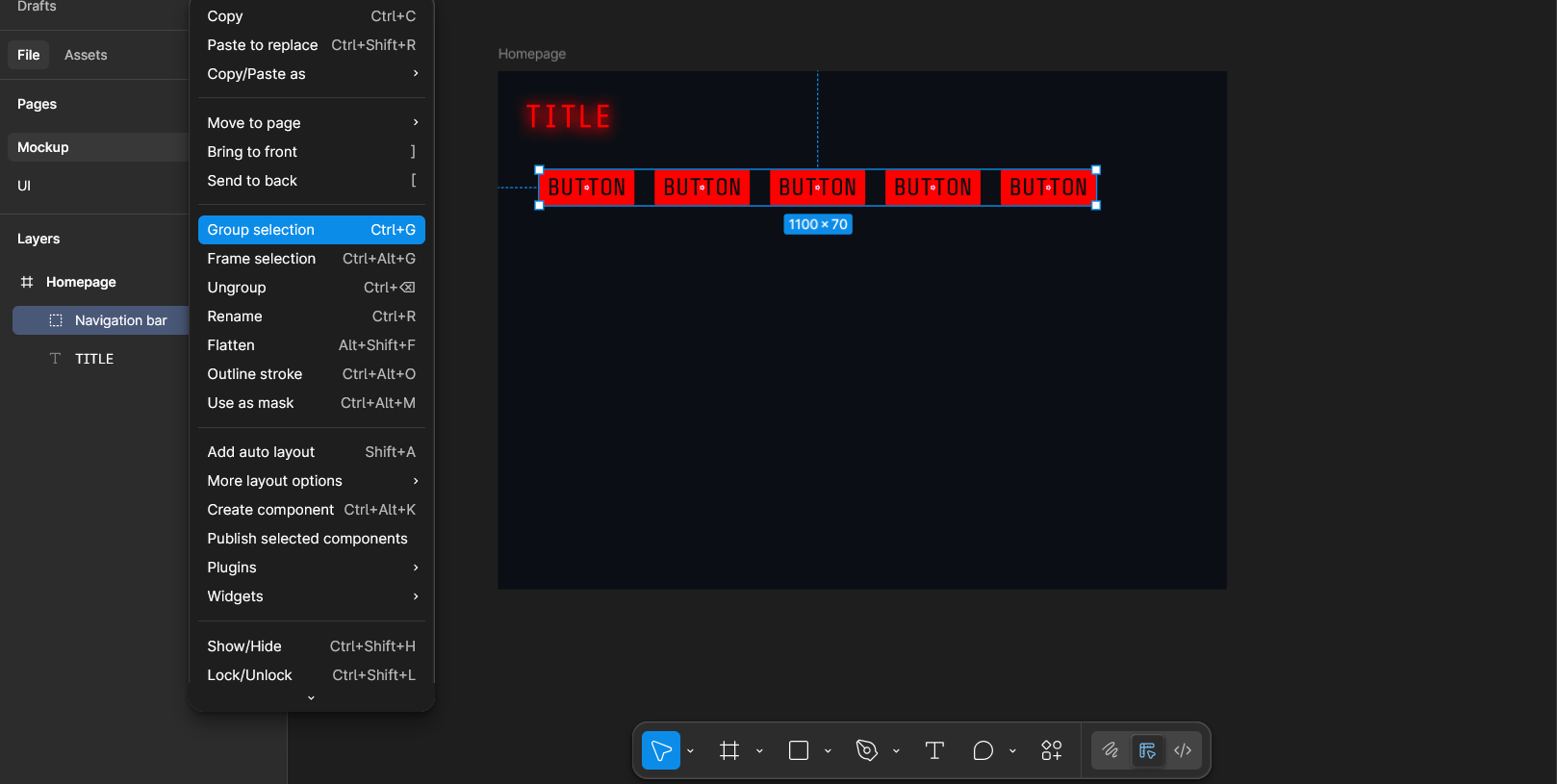Switch to the Assets tab

pos(86,55)
